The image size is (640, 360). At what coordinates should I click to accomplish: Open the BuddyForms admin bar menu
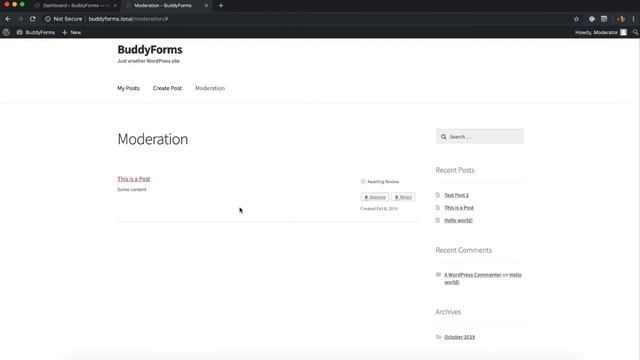coord(36,32)
